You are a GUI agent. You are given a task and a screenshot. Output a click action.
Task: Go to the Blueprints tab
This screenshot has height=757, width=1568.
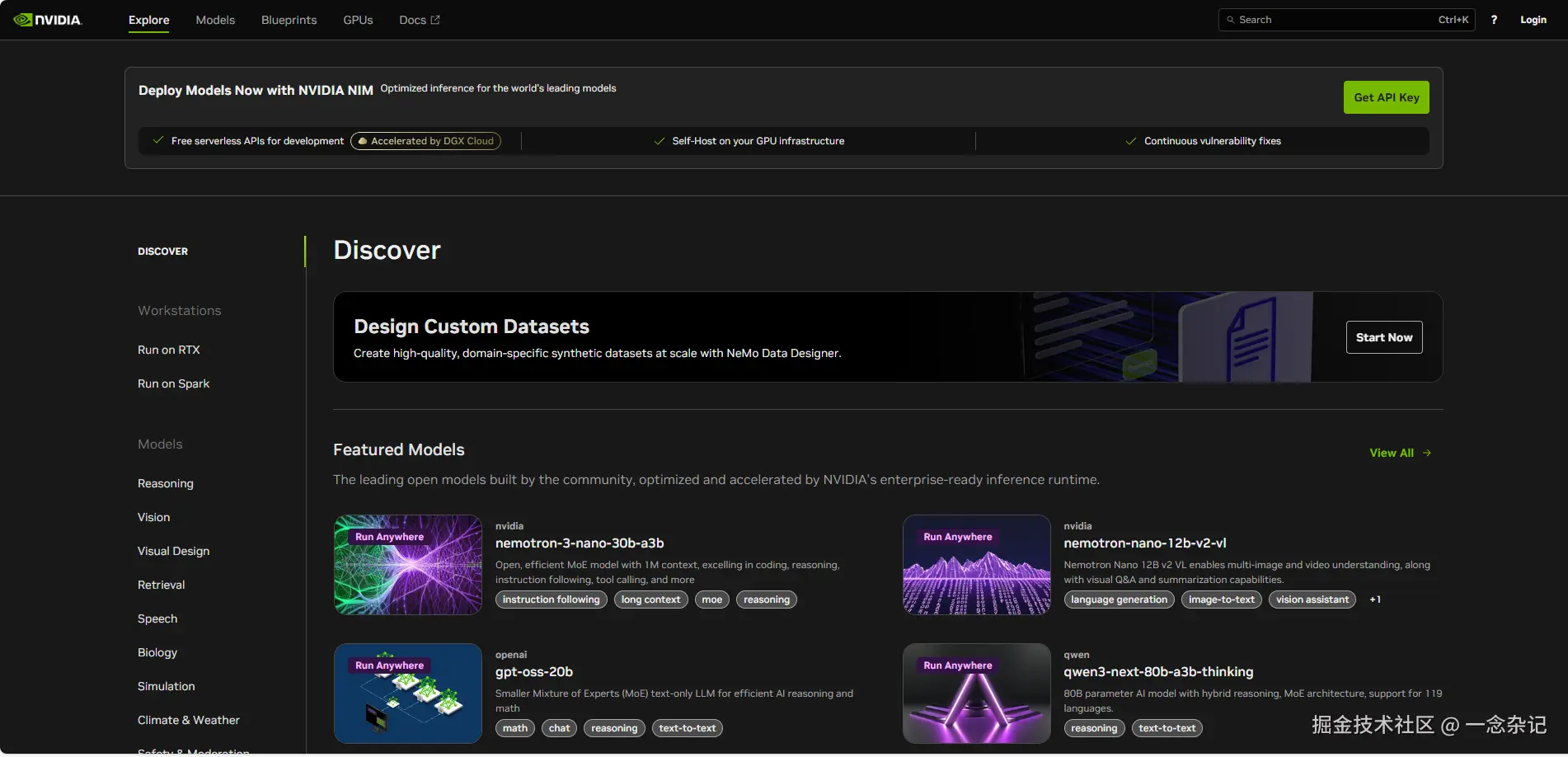pos(289,20)
